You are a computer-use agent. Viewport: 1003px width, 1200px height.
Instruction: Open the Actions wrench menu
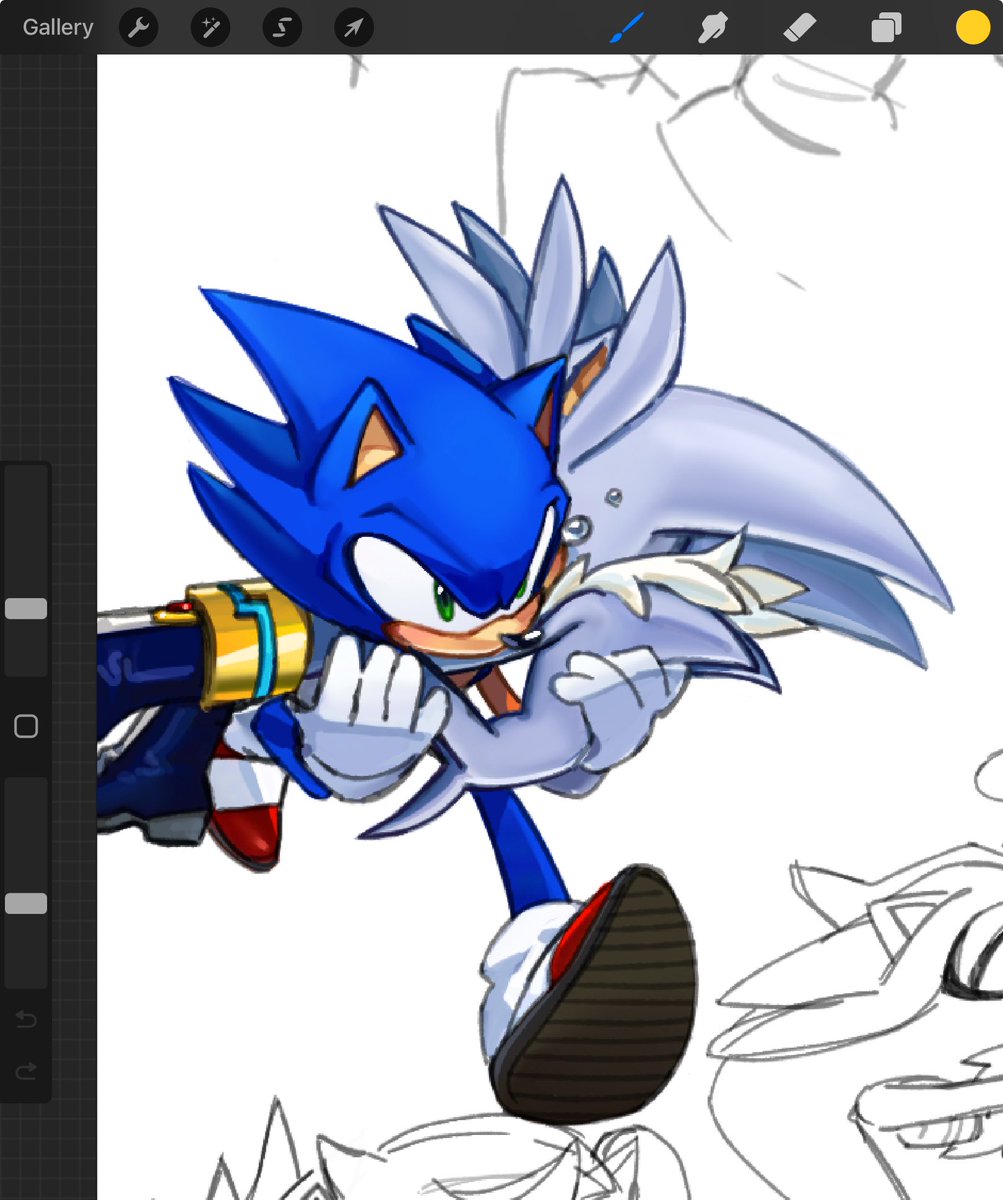coord(139,28)
